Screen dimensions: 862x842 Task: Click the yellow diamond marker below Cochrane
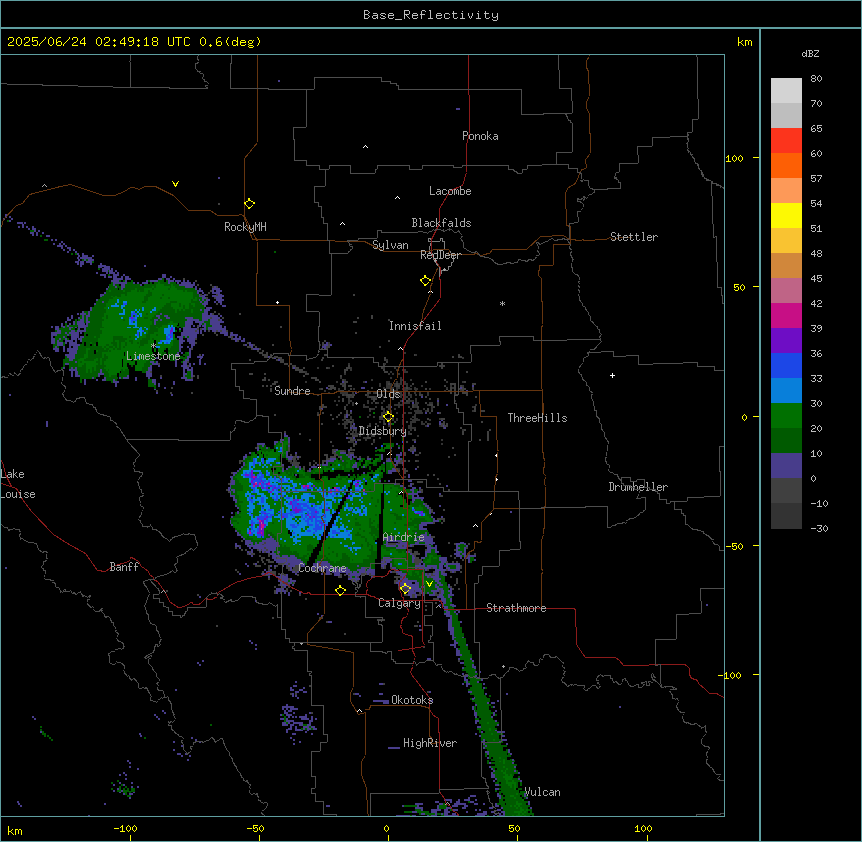pyautogui.click(x=340, y=590)
